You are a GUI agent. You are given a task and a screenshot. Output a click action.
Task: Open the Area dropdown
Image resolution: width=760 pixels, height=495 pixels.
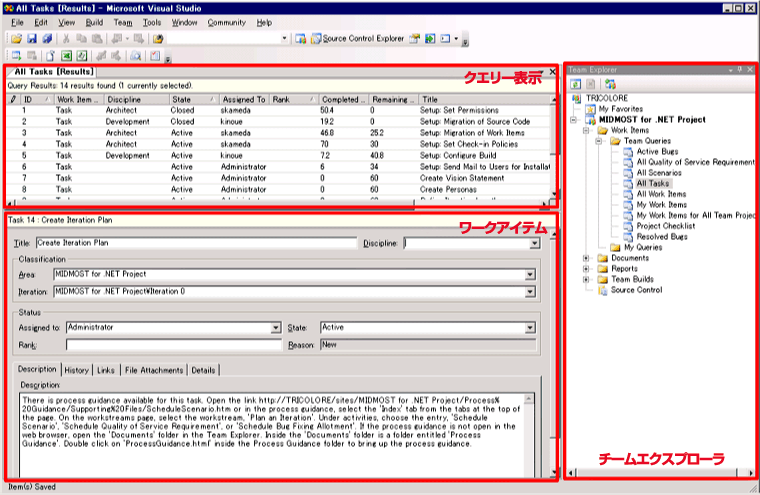tap(530, 274)
